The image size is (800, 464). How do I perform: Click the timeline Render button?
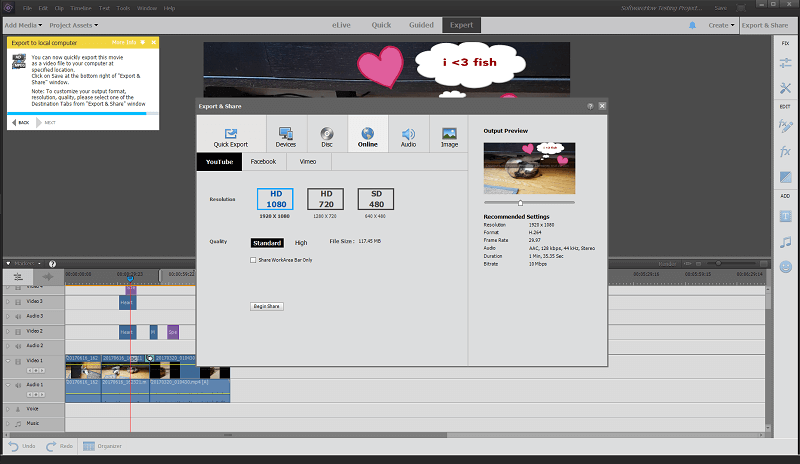pos(667,264)
